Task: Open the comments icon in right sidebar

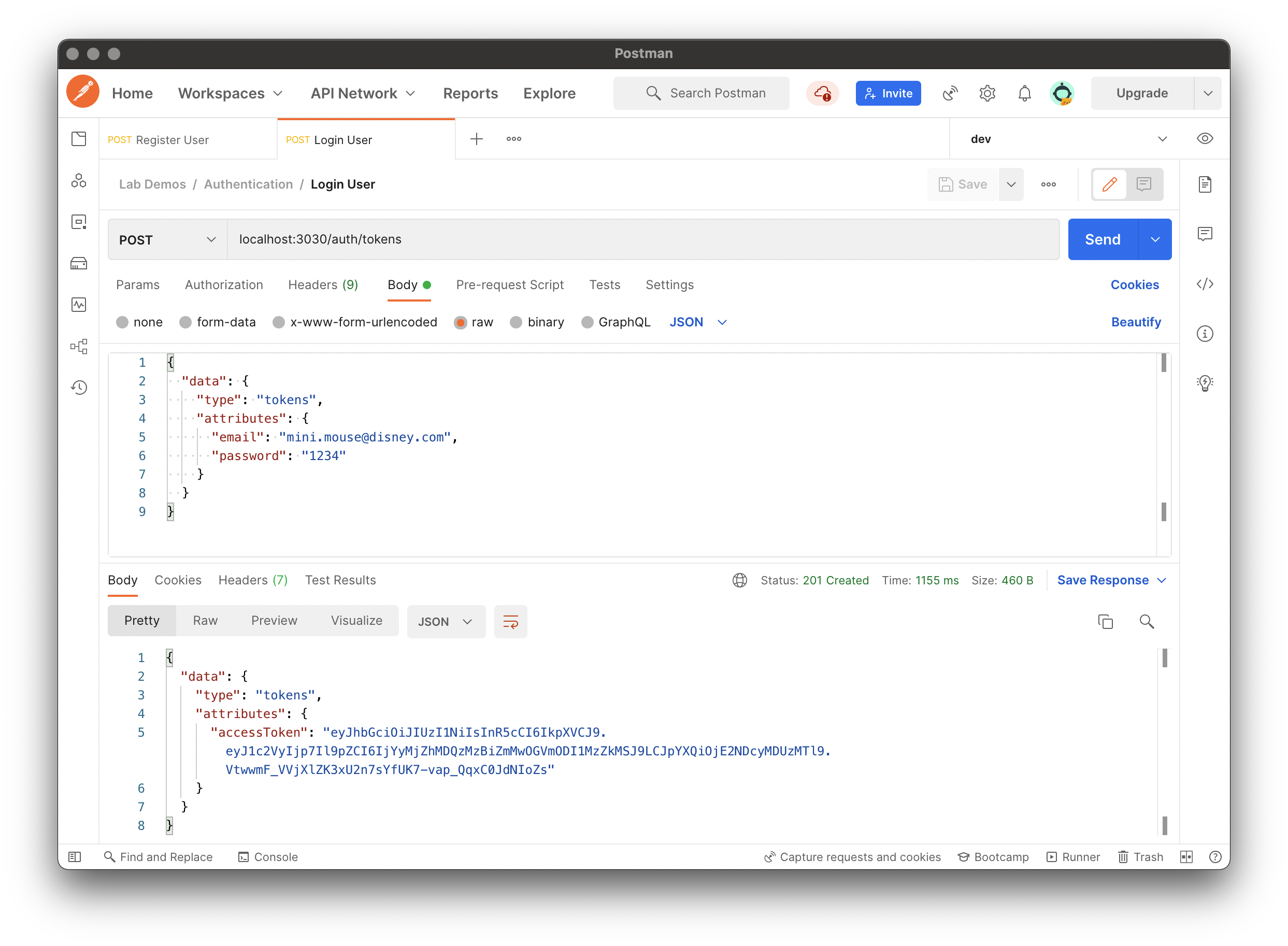Action: [x=1206, y=234]
